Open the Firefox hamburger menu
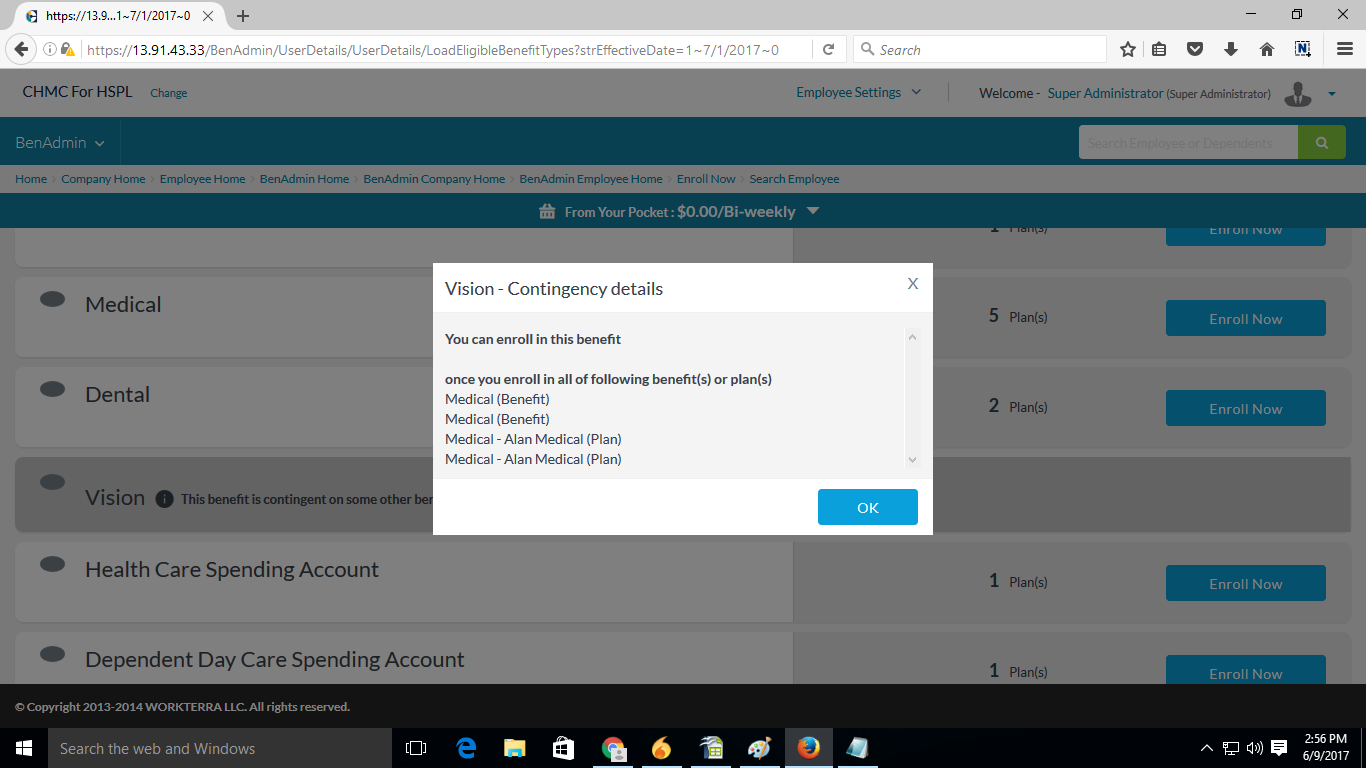This screenshot has width=1366, height=768. [1345, 50]
